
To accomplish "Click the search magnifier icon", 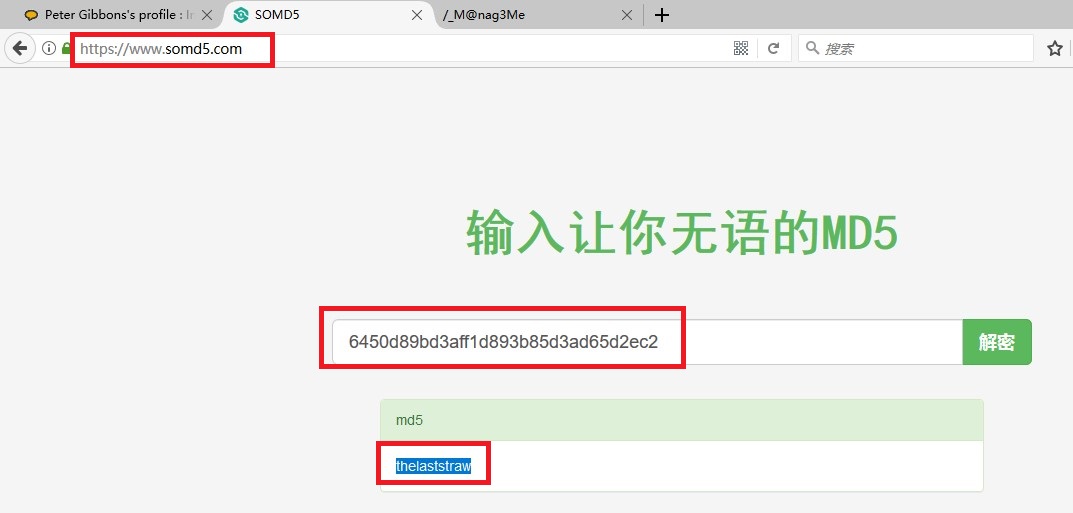I will (x=812, y=48).
